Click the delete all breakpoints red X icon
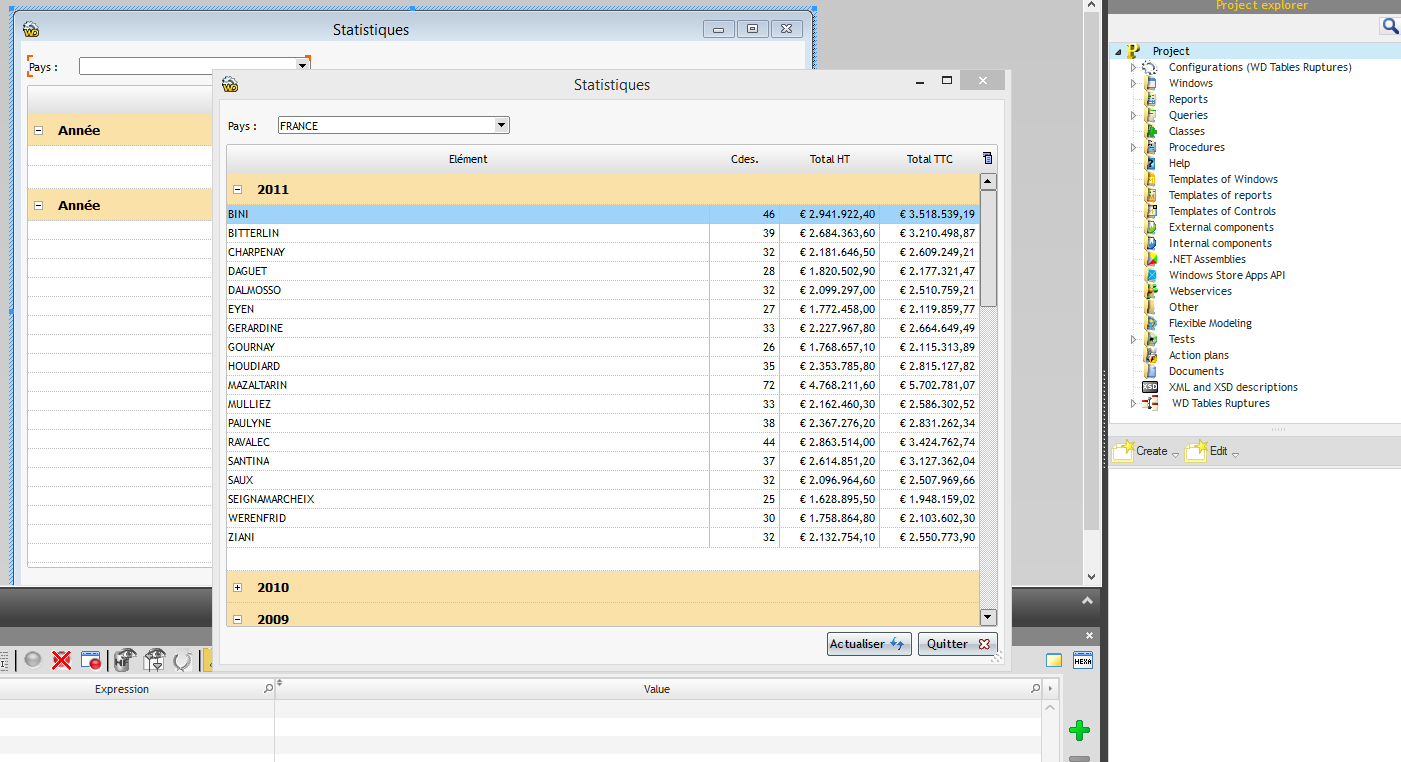This screenshot has width=1401, height=762. click(62, 660)
